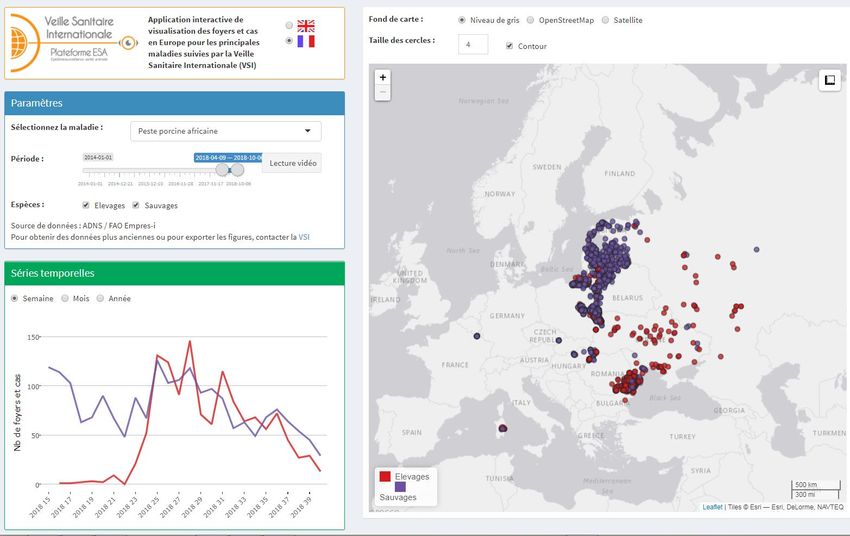This screenshot has width=850, height=536.
Task: Click the red Elevages legend swatch
Action: [x=384, y=476]
